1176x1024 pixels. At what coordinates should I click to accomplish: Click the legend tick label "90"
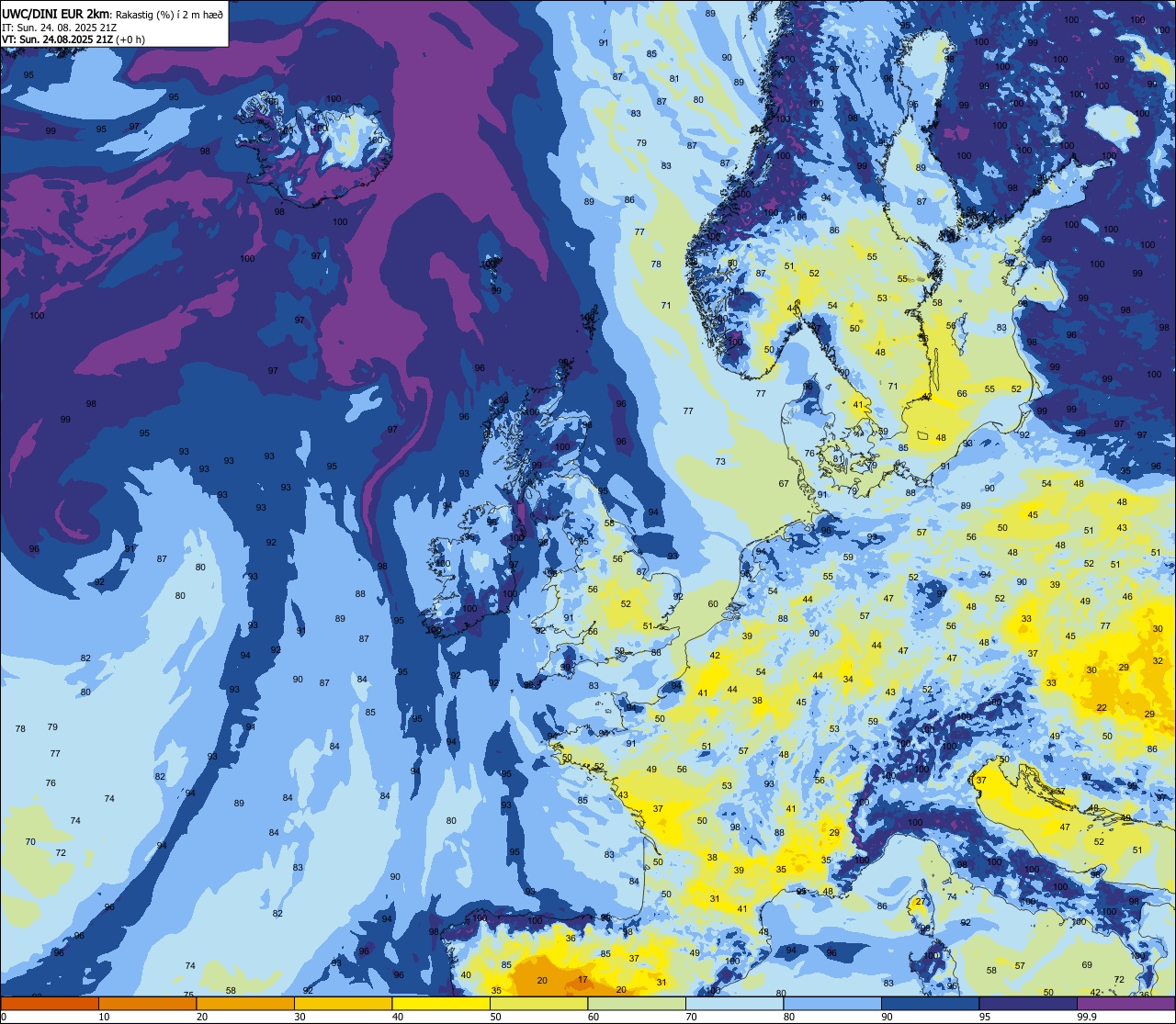(x=887, y=1017)
